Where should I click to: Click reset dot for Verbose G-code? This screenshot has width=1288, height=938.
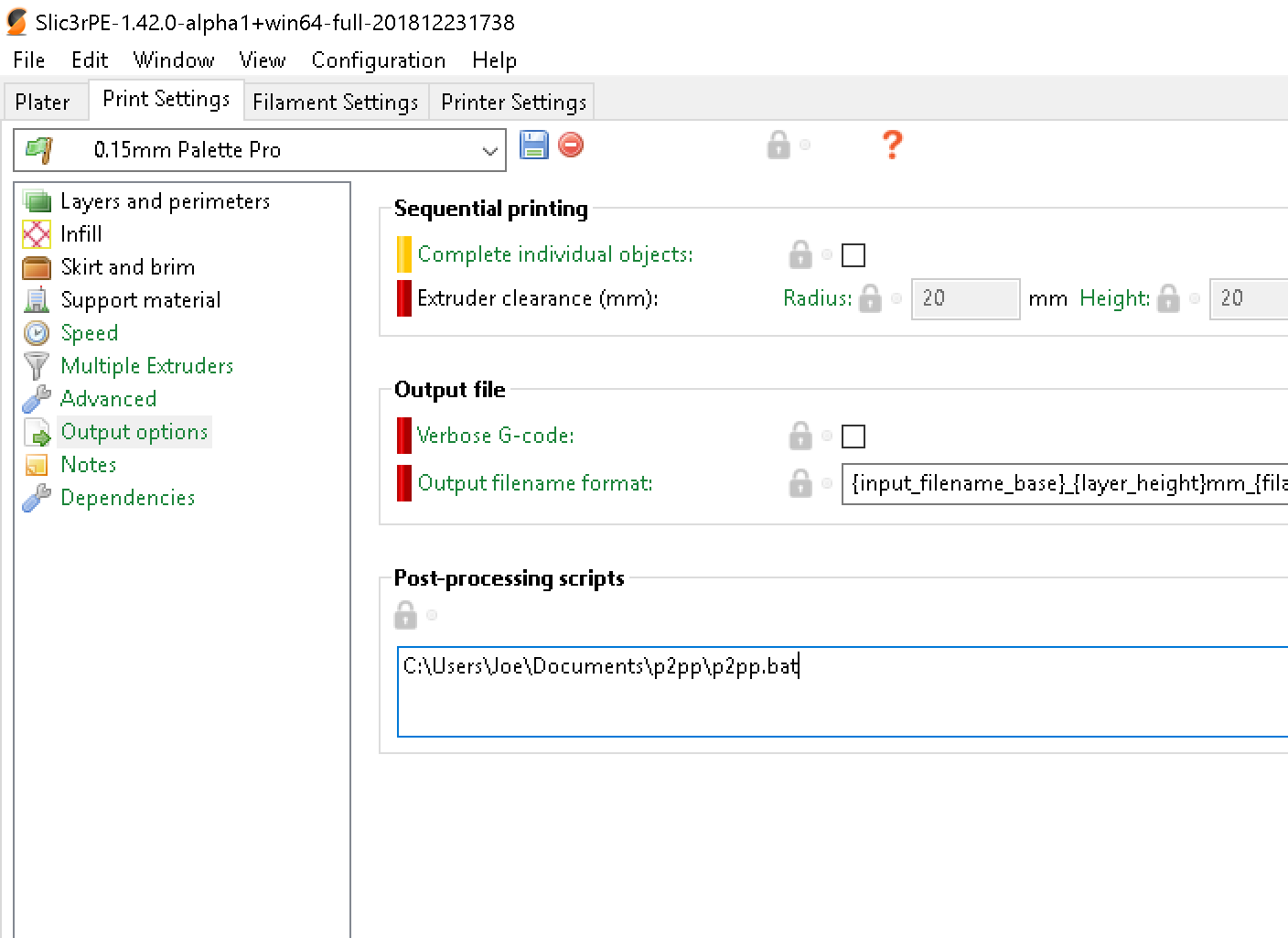pos(827,436)
